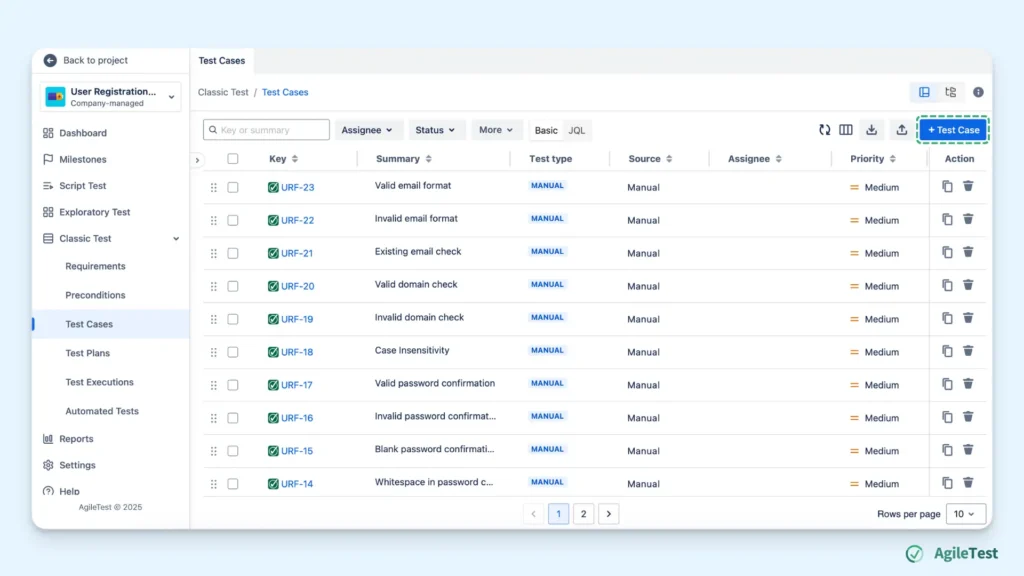Open Script Test in sidebar
This screenshot has width=1024, height=576.
pyautogui.click(x=83, y=186)
